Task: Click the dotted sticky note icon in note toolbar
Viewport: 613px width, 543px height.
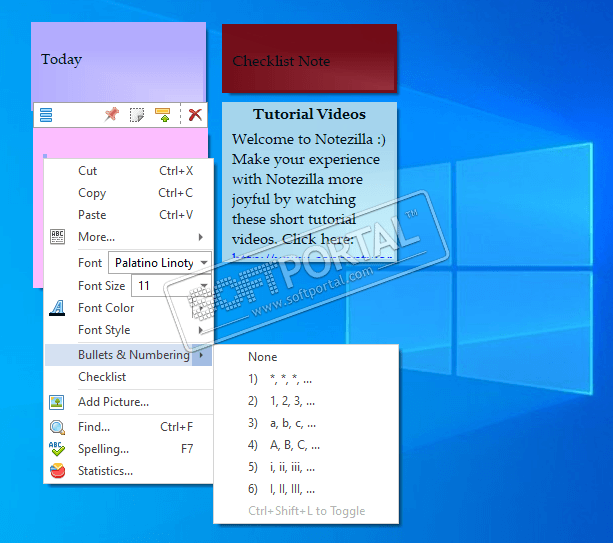Action: 137,115
